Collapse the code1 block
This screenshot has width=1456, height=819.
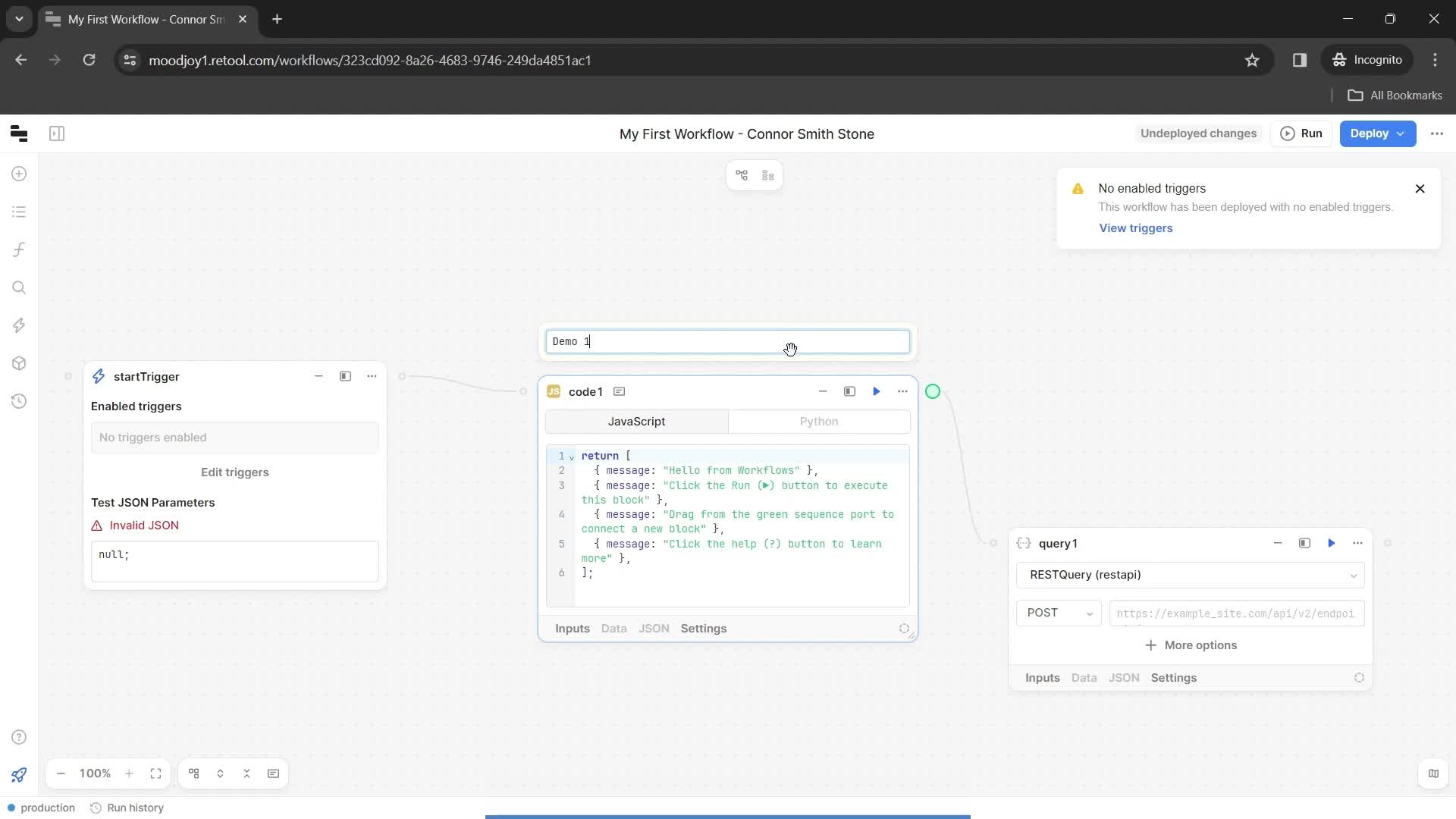point(823,391)
